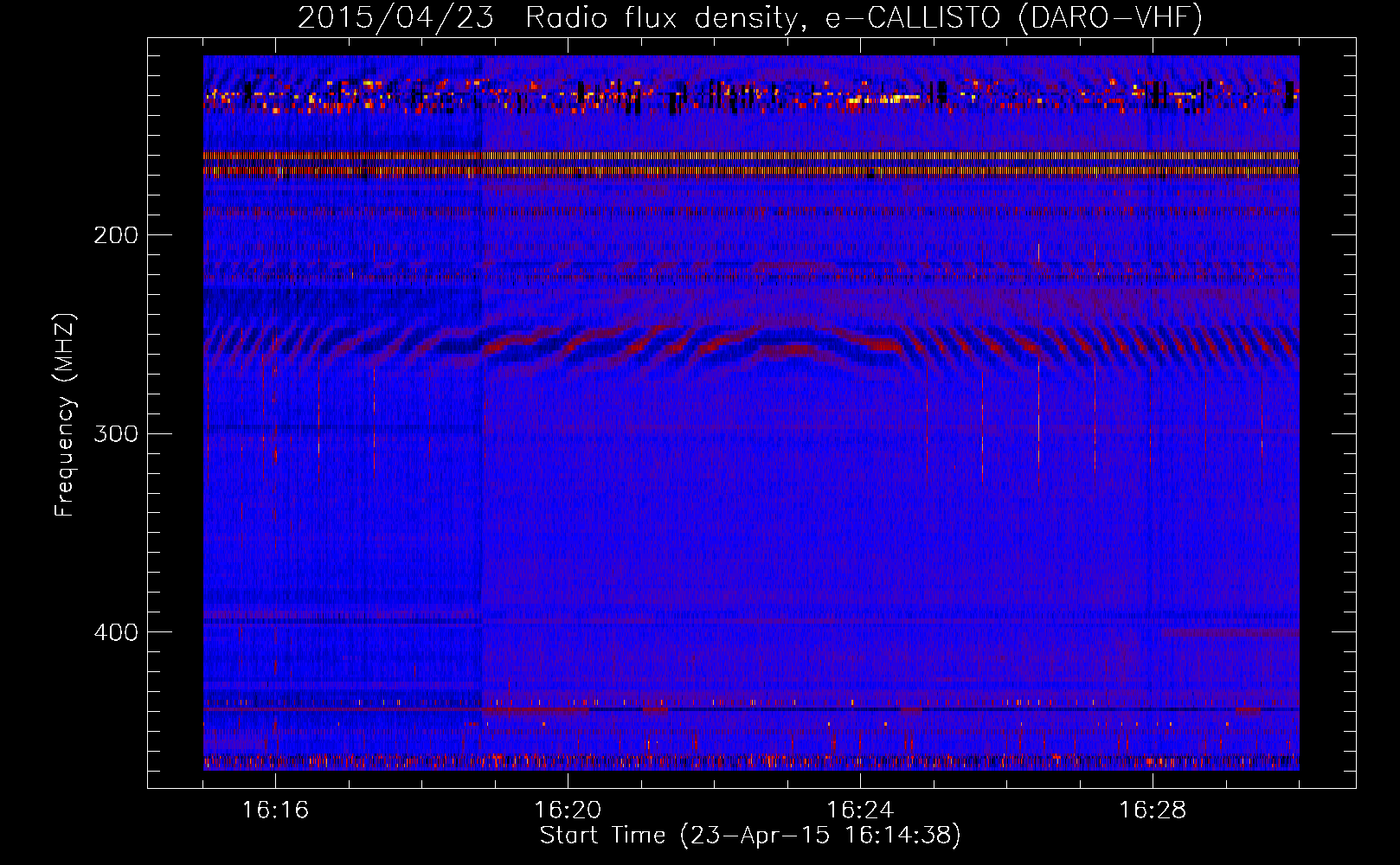Click the 16:20 time tick label

coord(568,810)
